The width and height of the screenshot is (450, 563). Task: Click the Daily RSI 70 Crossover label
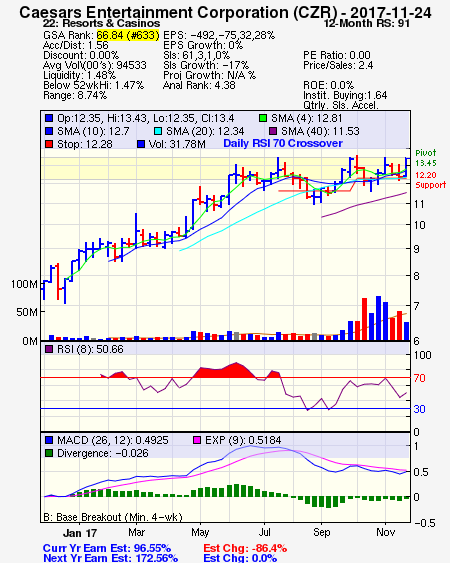[x=283, y=143]
